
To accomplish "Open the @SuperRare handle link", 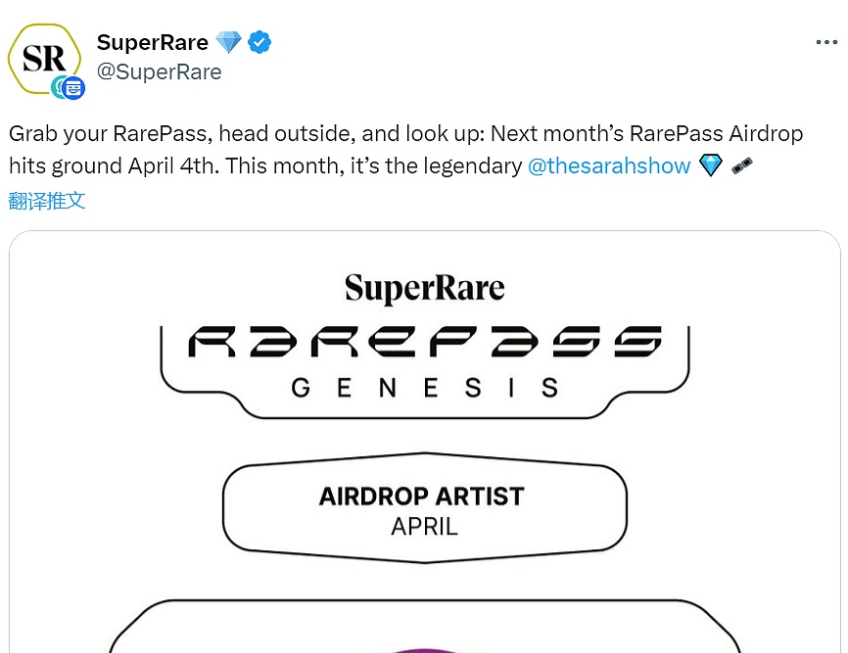I will (159, 72).
